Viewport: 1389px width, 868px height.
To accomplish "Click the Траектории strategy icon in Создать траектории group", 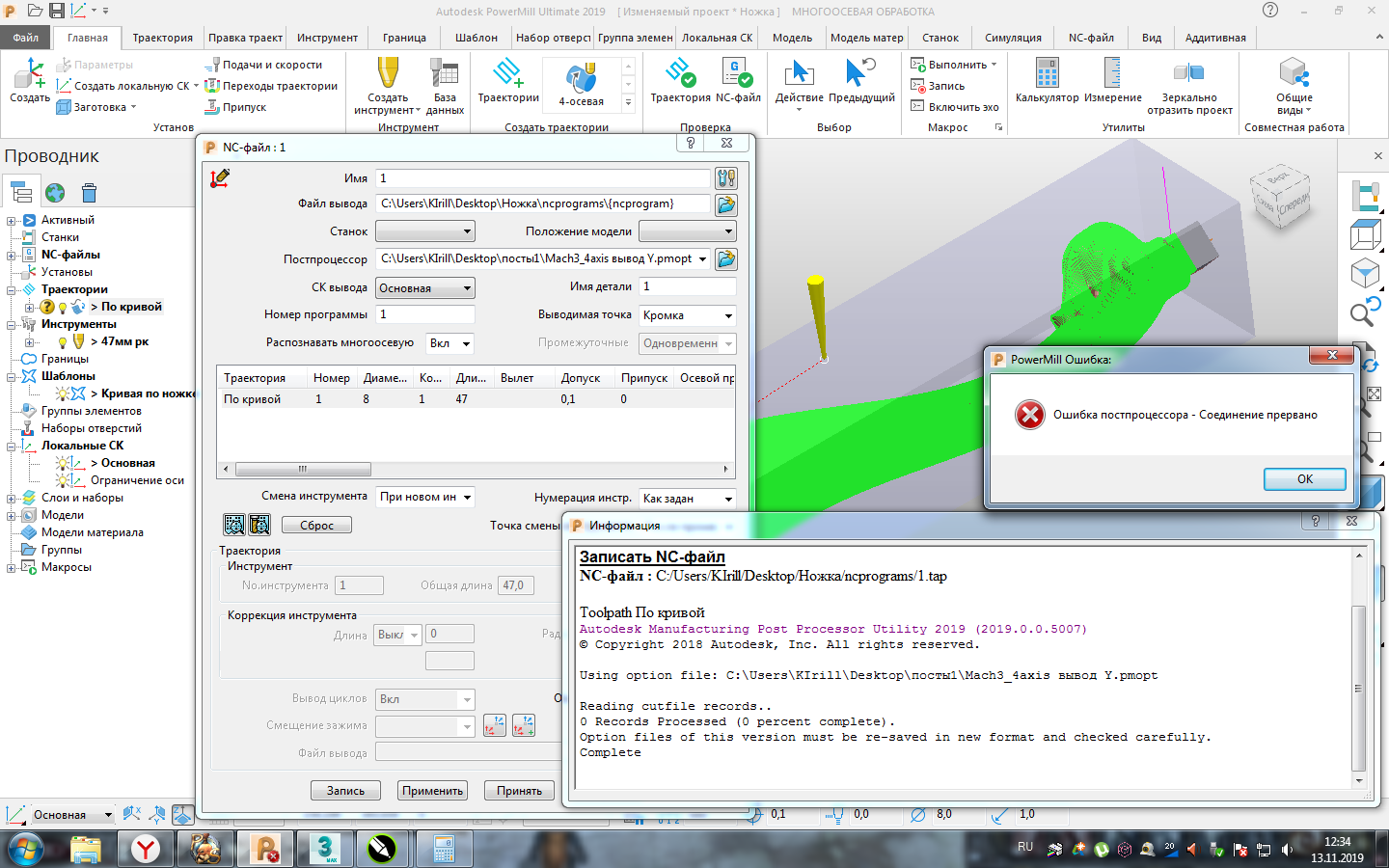I will [508, 79].
